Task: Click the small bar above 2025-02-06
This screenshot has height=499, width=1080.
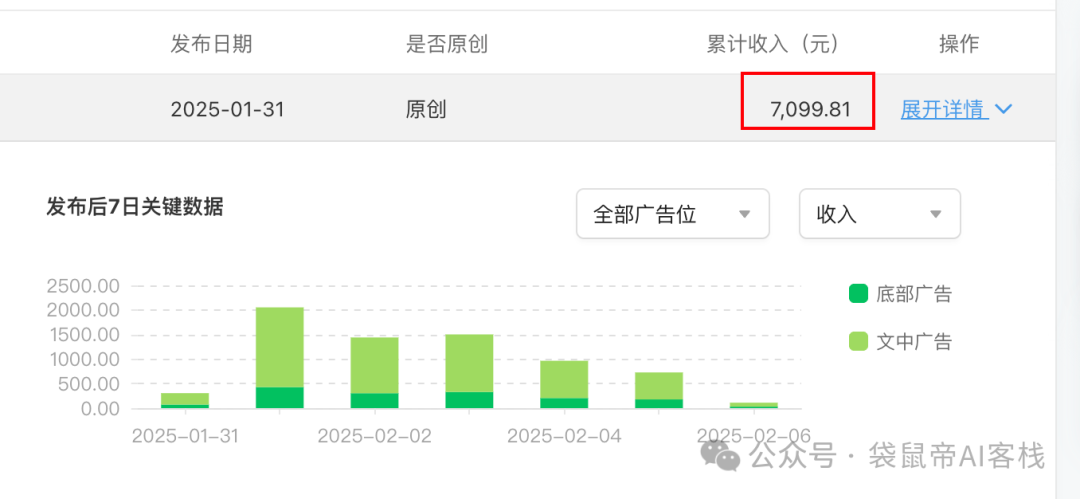Action: click(754, 406)
